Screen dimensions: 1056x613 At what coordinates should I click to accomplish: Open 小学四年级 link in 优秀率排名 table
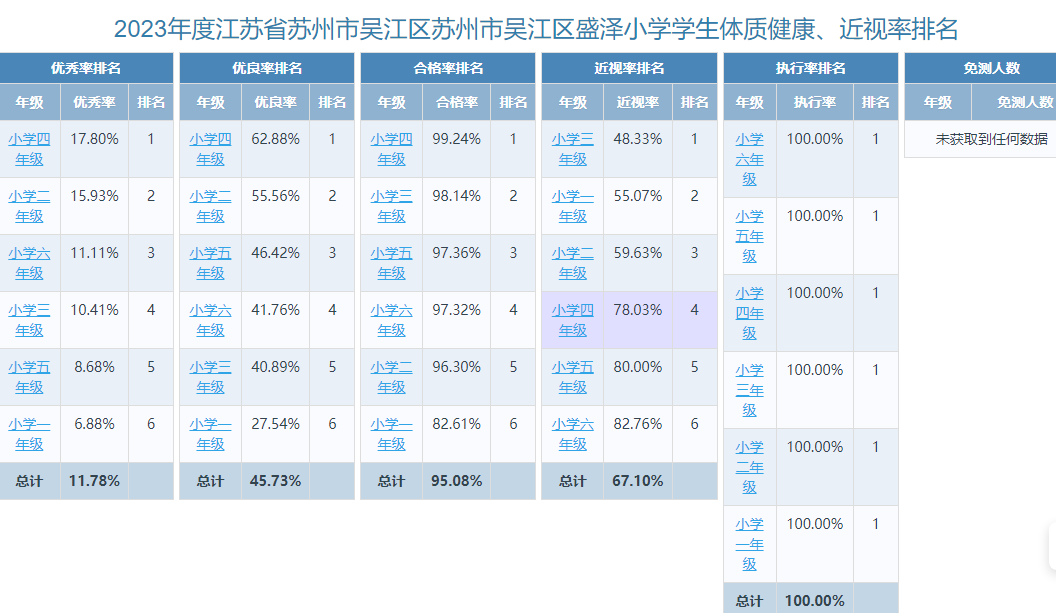pyautogui.click(x=30, y=149)
